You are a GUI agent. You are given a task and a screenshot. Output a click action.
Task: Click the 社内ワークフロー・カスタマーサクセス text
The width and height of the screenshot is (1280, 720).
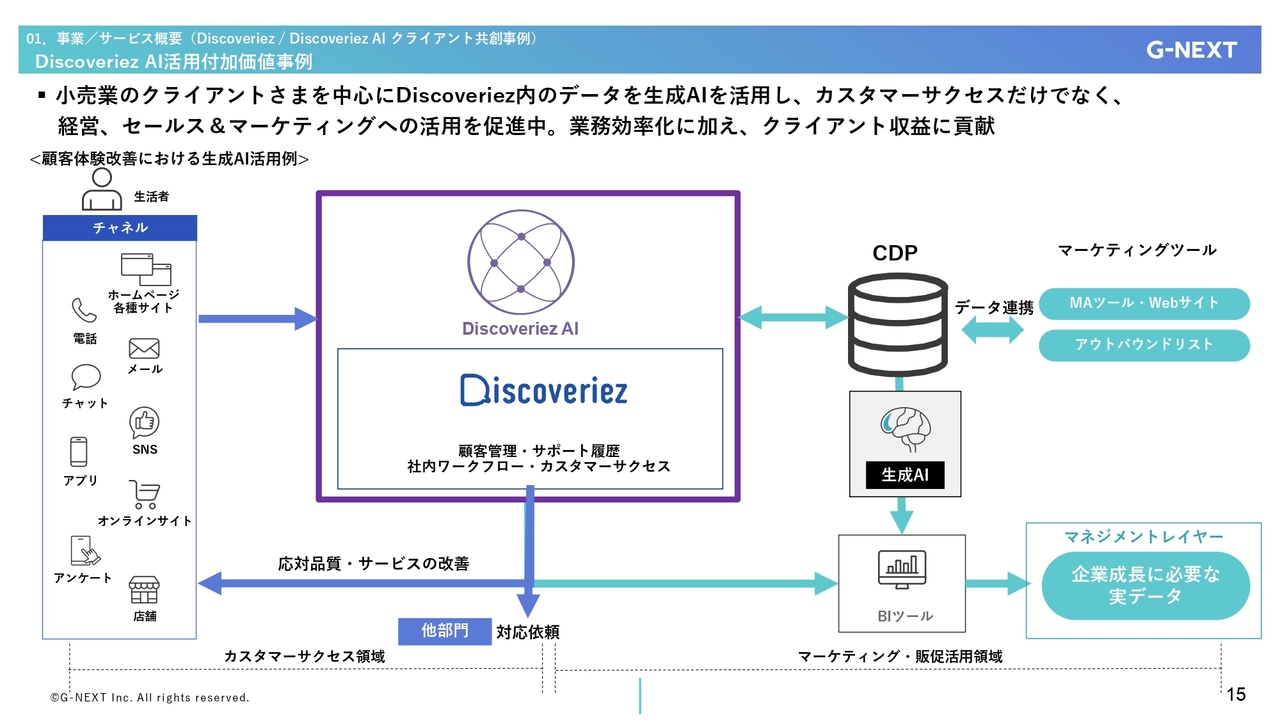[539, 467]
